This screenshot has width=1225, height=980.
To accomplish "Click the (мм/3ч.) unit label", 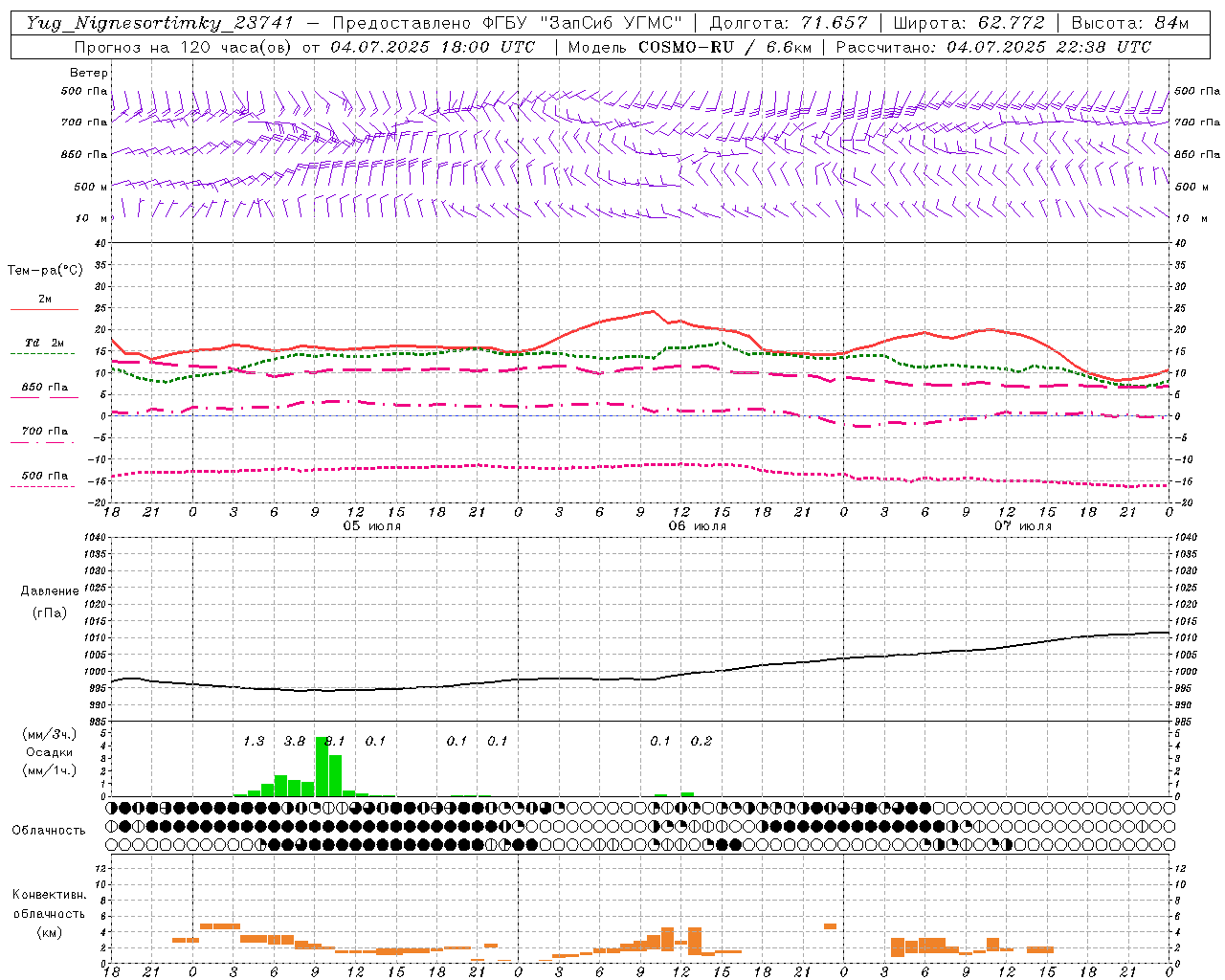I will tap(50, 734).
